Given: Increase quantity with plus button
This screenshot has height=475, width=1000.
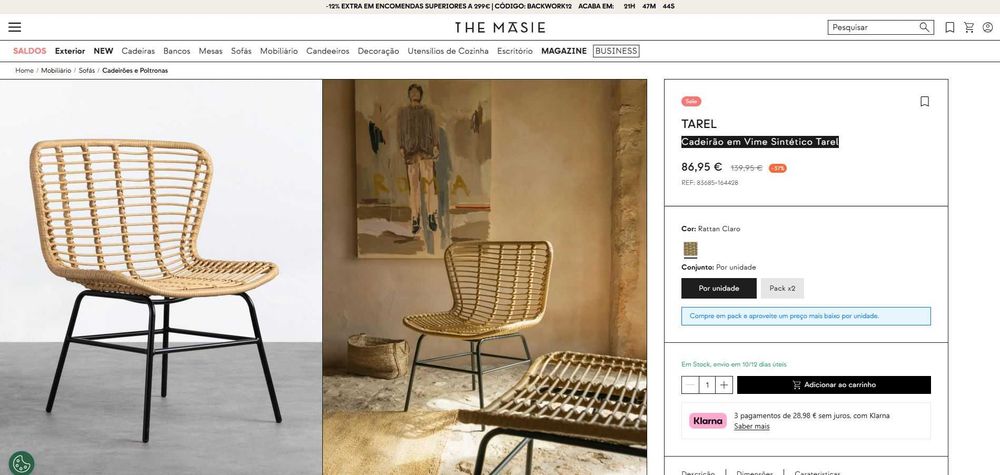Looking at the screenshot, I should [x=724, y=384].
